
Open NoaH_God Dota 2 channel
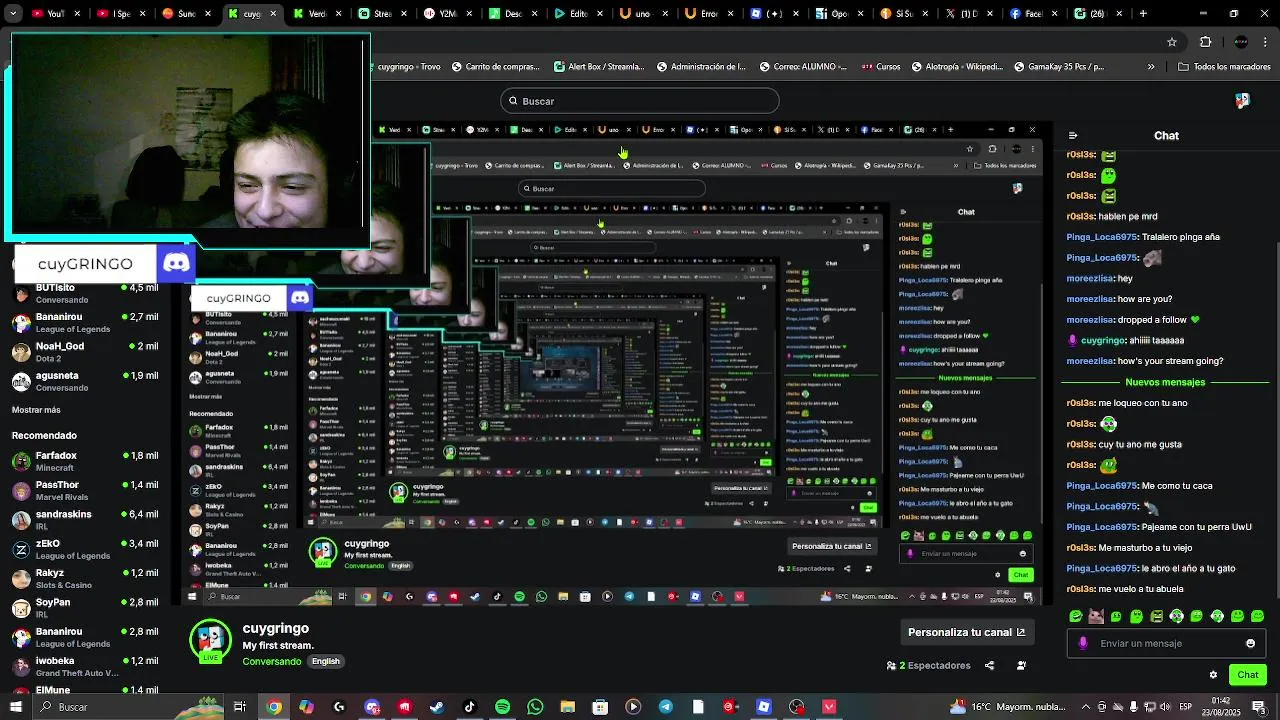[x=83, y=352]
